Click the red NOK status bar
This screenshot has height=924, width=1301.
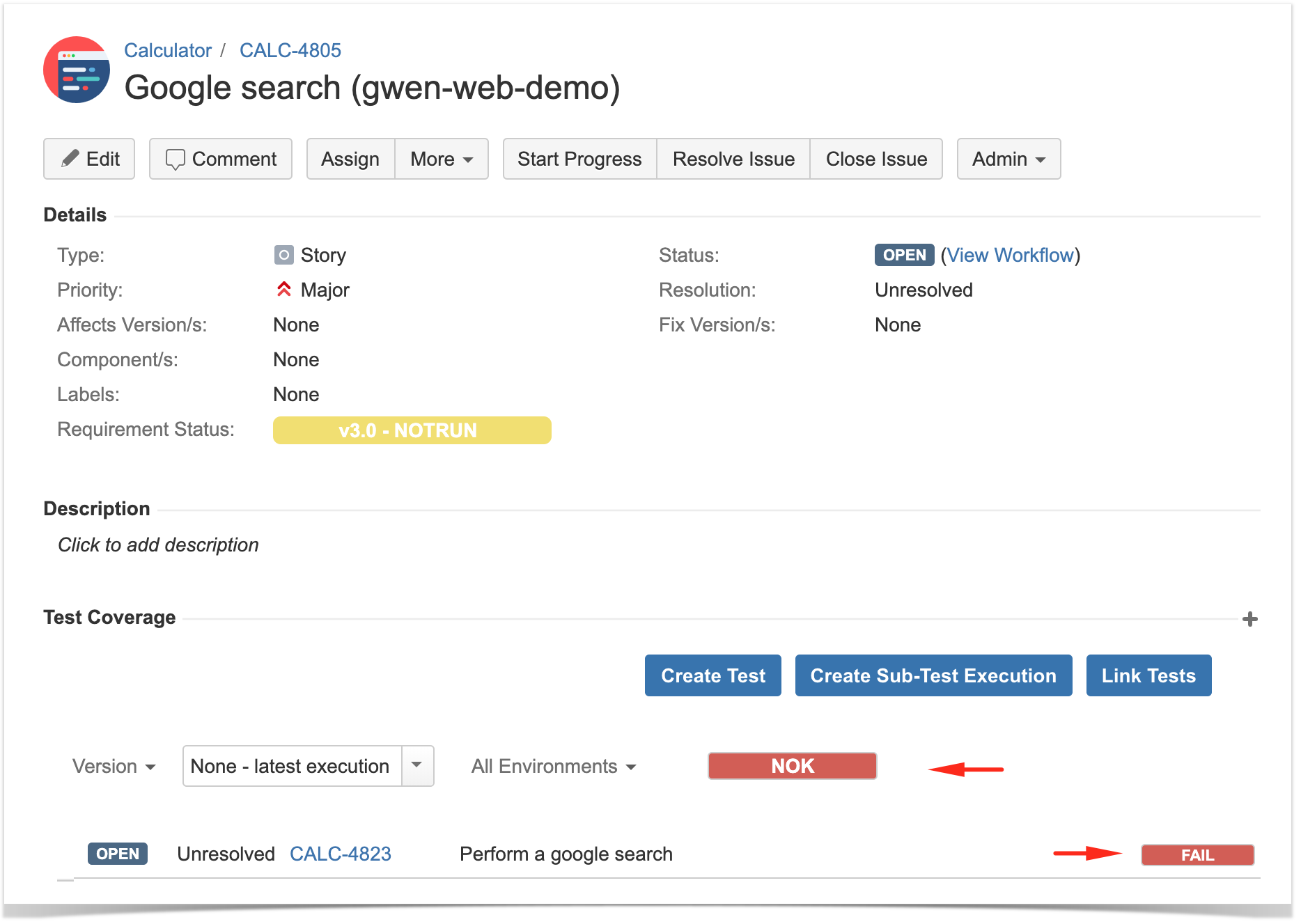pyautogui.click(x=793, y=766)
